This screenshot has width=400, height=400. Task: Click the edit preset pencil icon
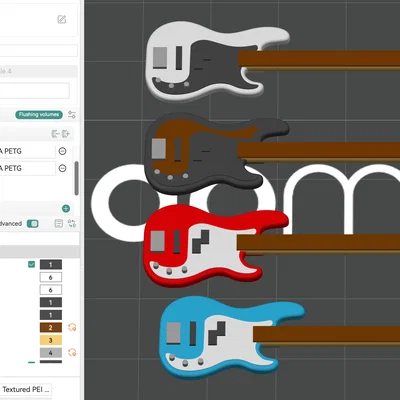click(62, 19)
